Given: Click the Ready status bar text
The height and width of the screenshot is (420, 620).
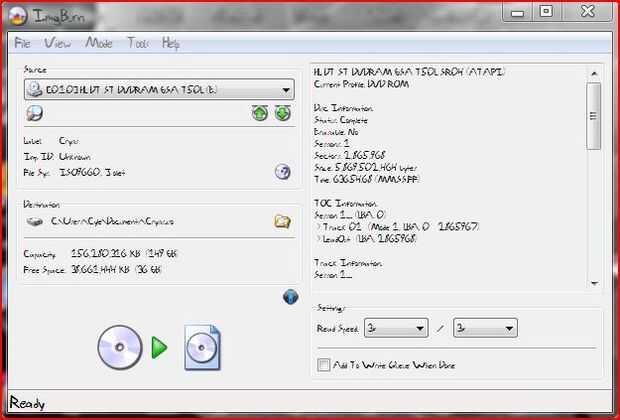Looking at the screenshot, I should click(x=26, y=403).
